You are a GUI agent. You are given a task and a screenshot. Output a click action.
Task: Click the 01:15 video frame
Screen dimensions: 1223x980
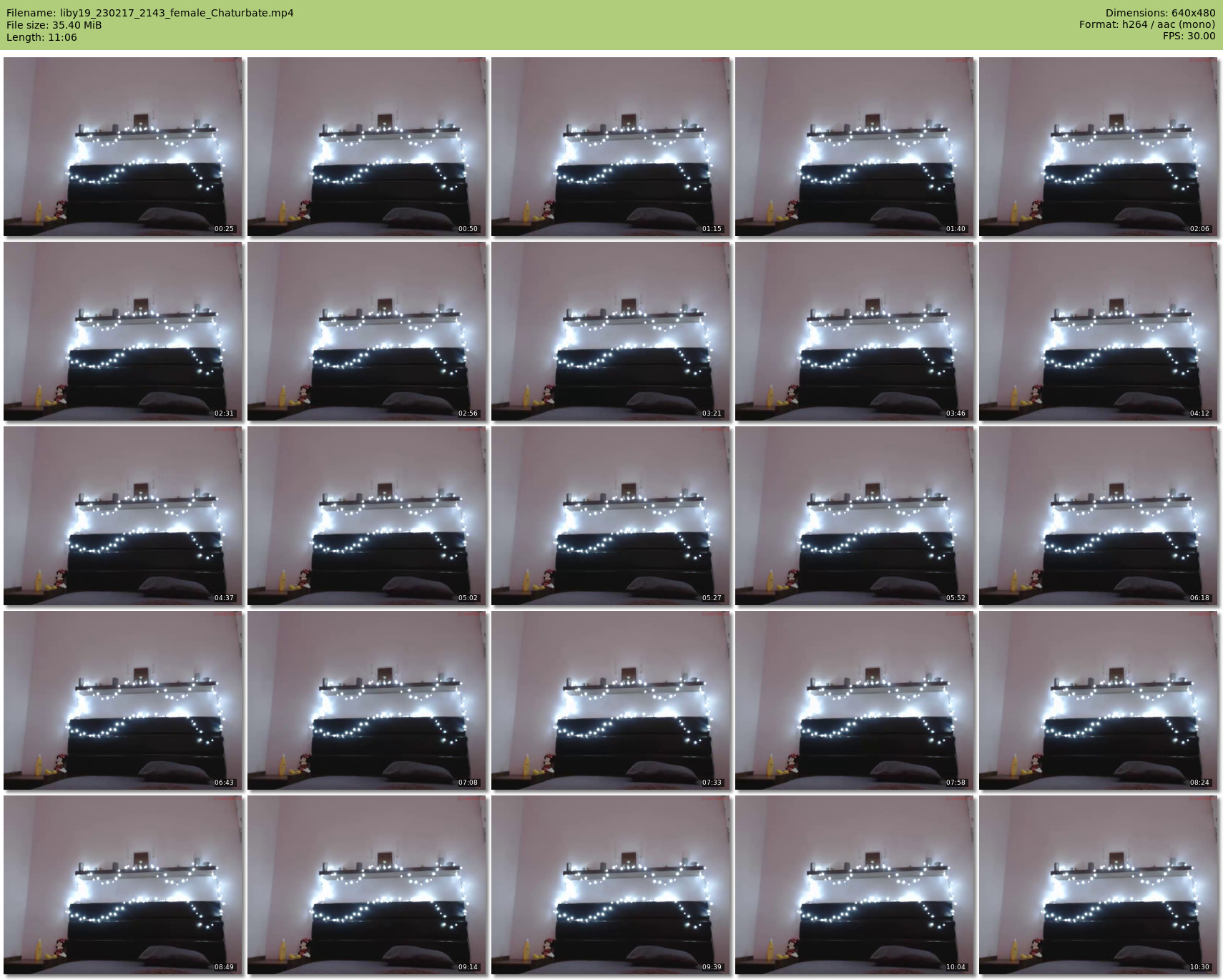tap(610, 147)
